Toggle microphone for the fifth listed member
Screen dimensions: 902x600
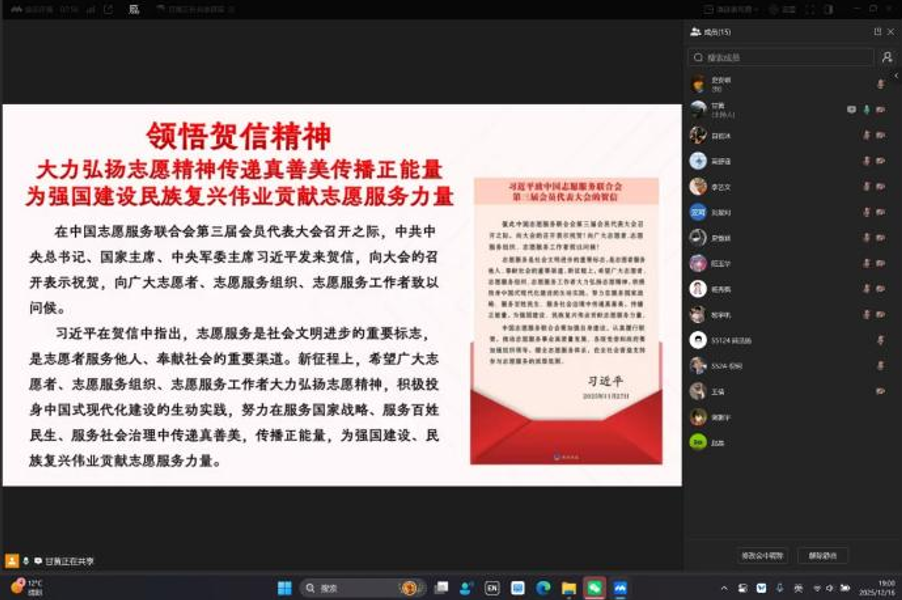click(x=866, y=187)
